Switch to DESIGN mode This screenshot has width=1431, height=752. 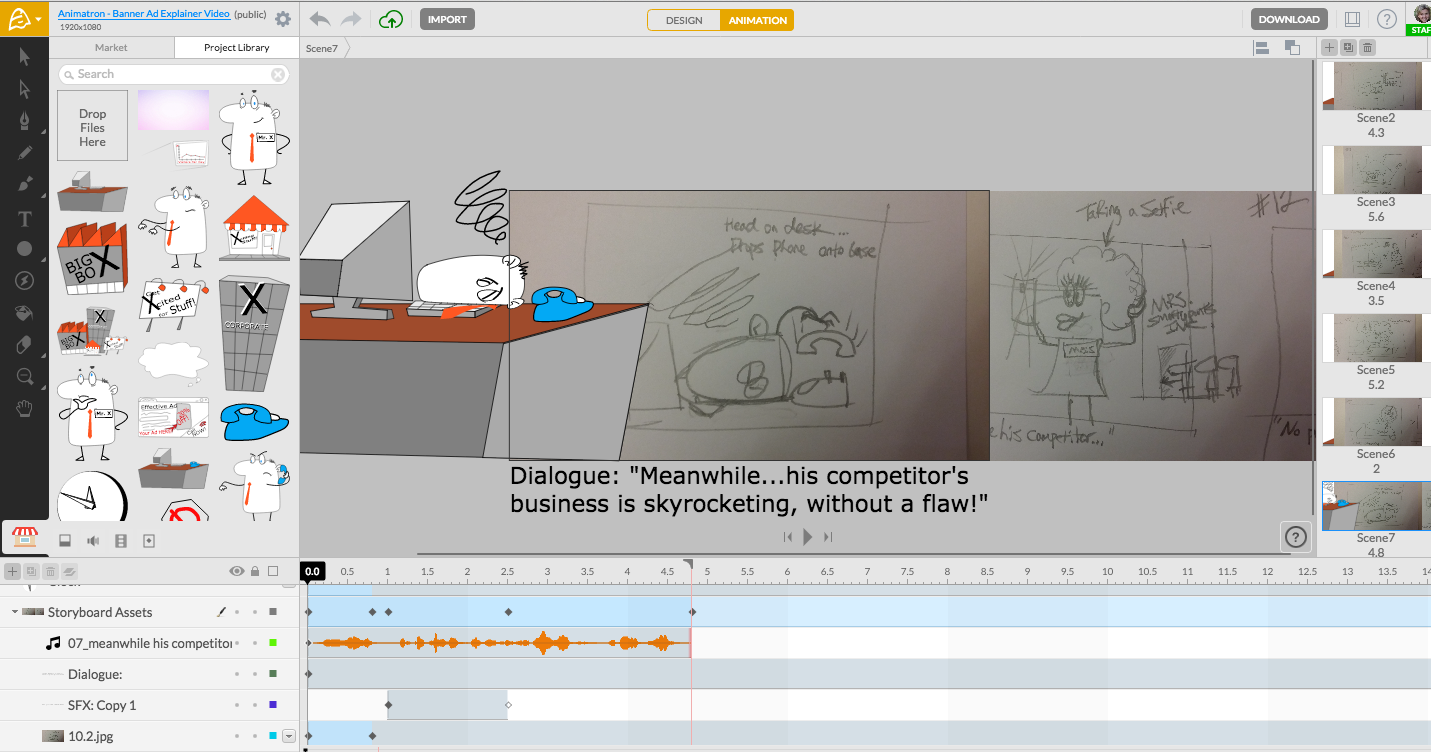point(684,20)
